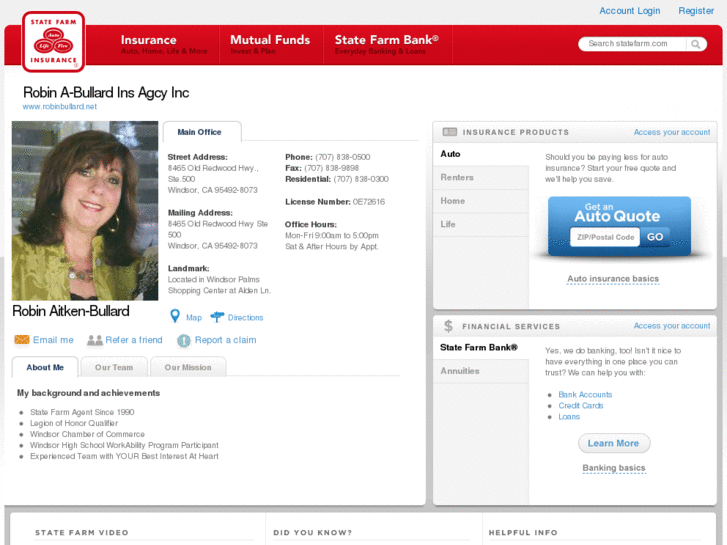Click the fax number (707) 838-9898

pos(332,168)
